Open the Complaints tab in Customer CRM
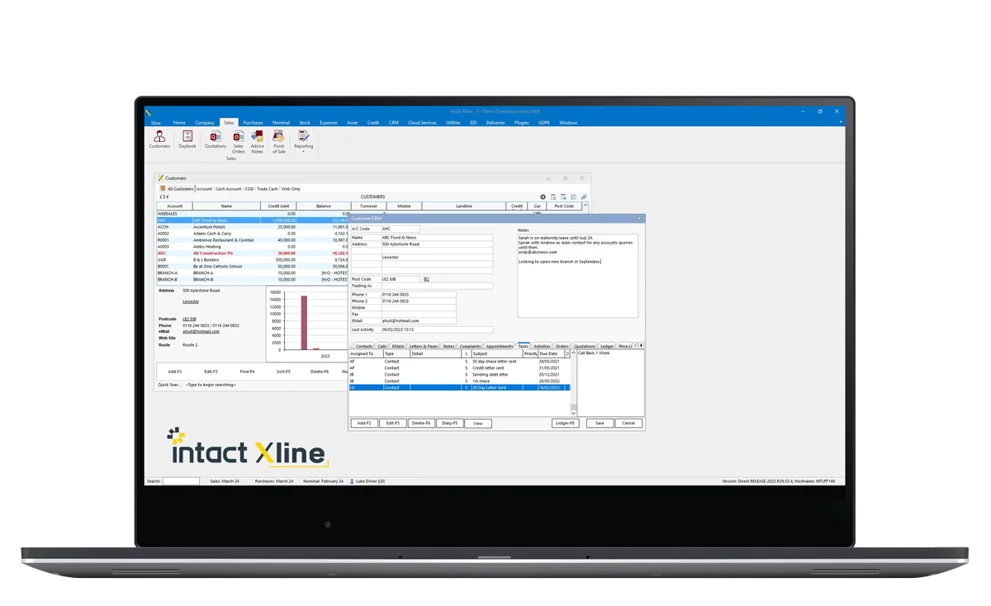Image resolution: width=991 pixels, height=606 pixels. point(470,346)
